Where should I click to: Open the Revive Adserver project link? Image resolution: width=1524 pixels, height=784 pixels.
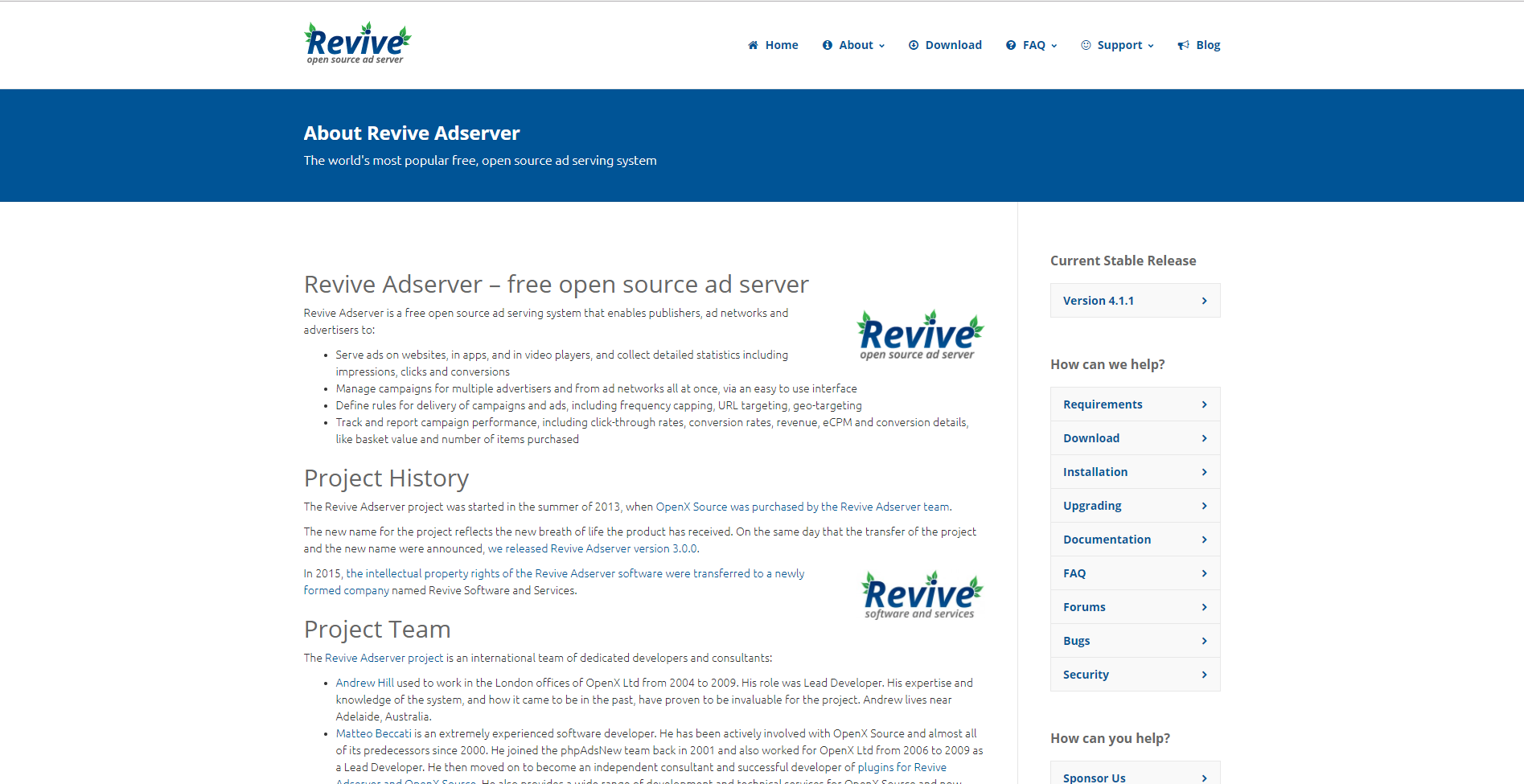[384, 658]
